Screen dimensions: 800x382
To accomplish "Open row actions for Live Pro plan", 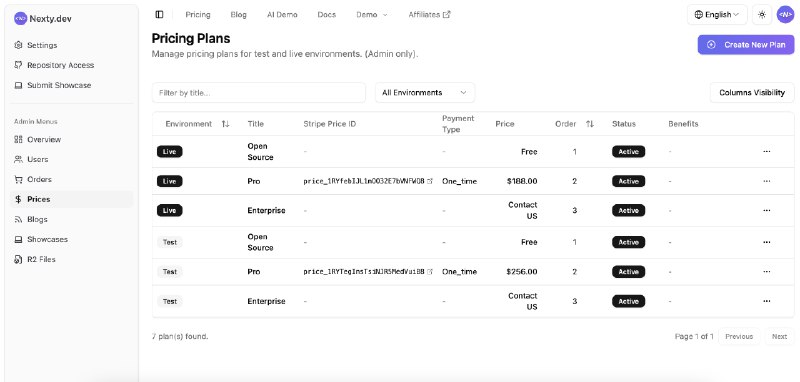I will (x=766, y=181).
